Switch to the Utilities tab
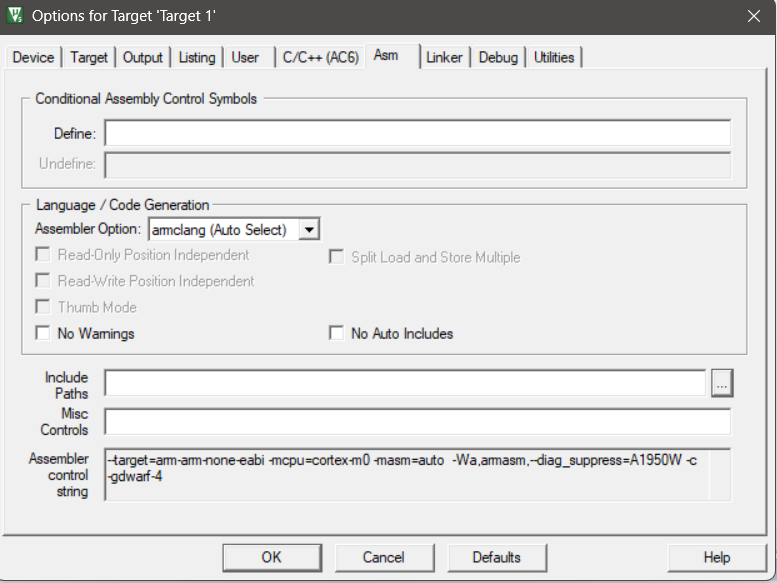The height and width of the screenshot is (583, 777). (x=554, y=58)
